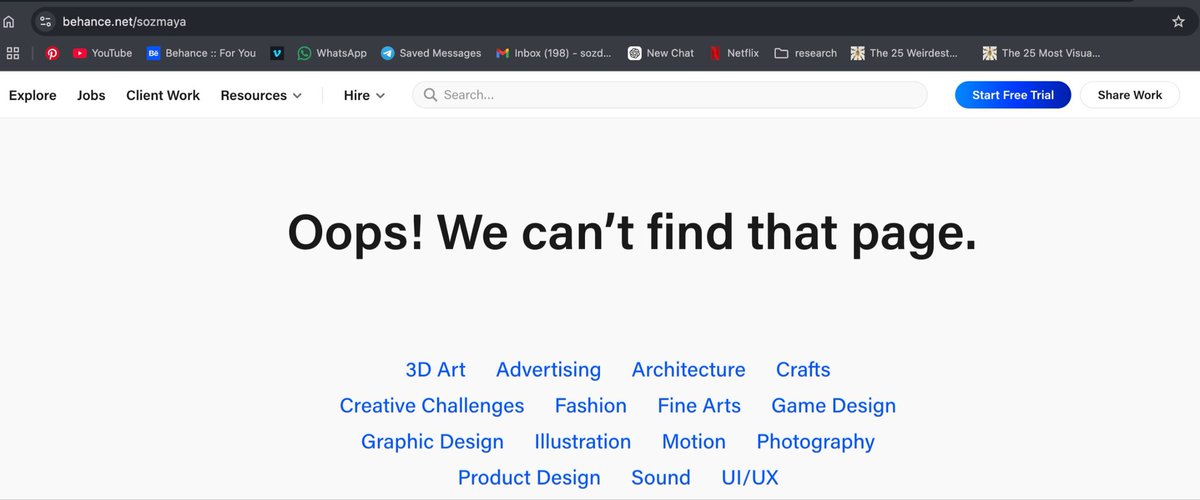Open the Netflix bookmark
This screenshot has width=1200, height=500.
coord(734,53)
